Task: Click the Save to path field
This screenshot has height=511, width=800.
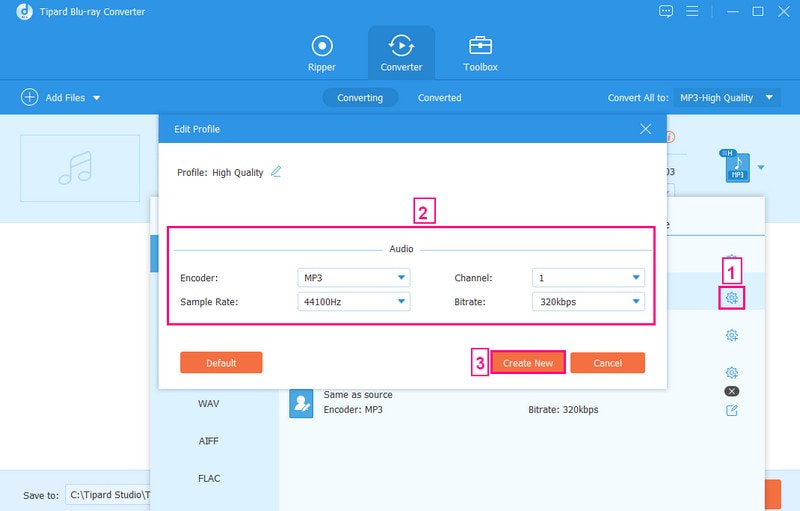Action: point(108,495)
